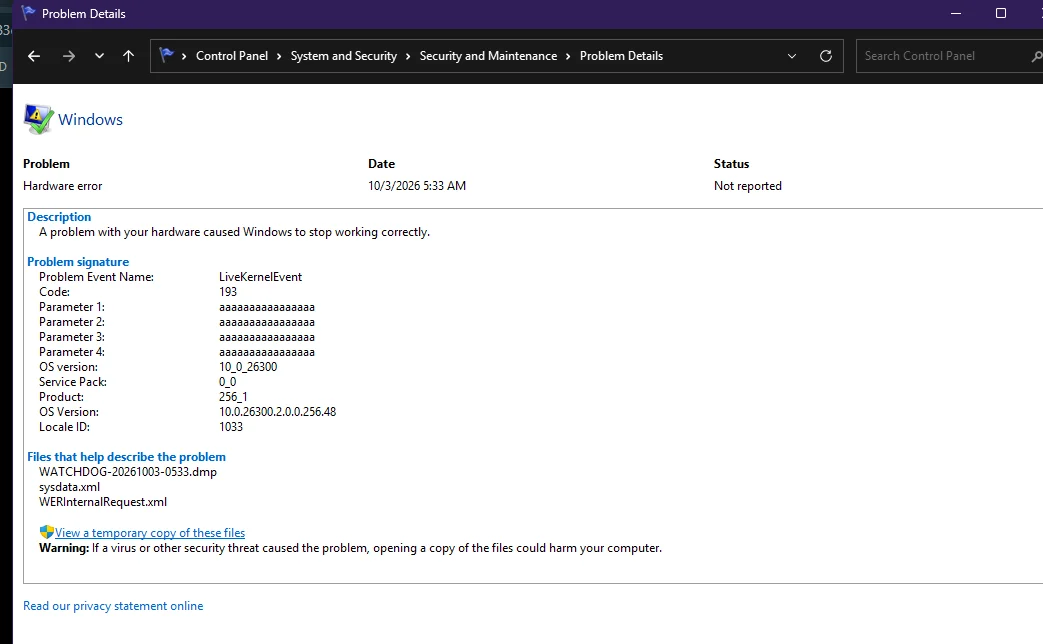Click the Product value 256_1
The width and height of the screenshot is (1043, 644).
point(233,397)
